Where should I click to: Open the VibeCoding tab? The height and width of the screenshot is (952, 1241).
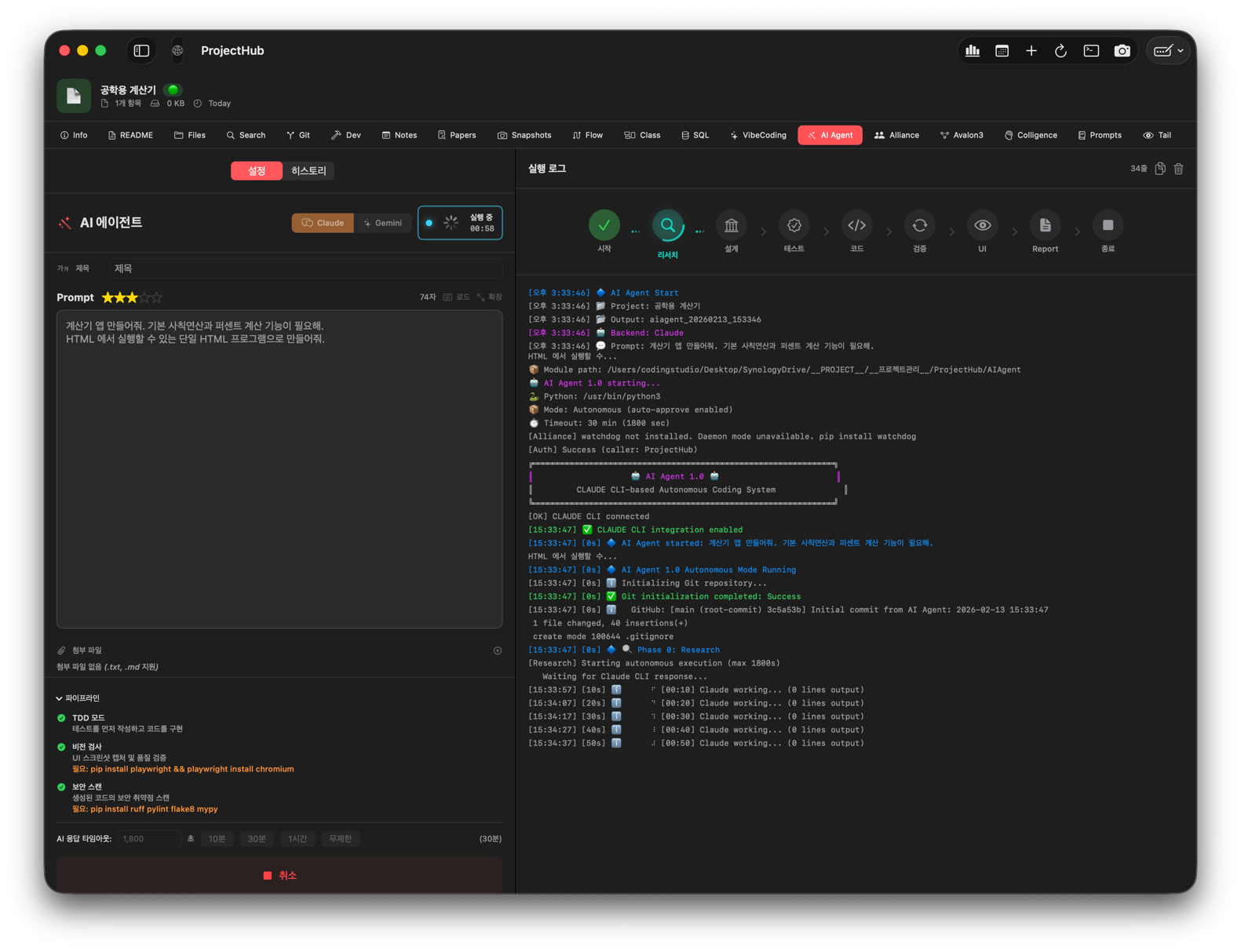pyautogui.click(x=758, y=136)
